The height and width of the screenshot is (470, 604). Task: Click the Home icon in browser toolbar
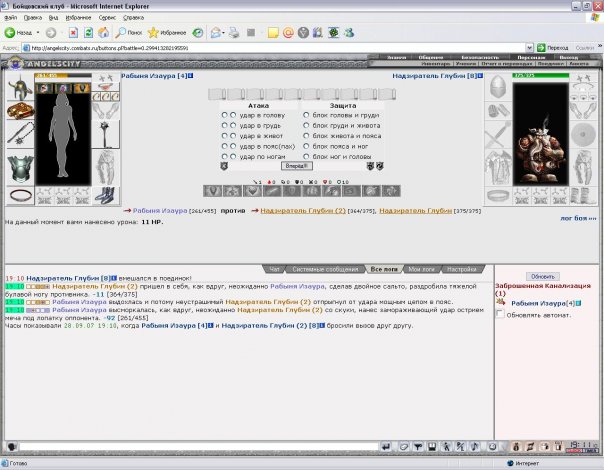[x=103, y=33]
